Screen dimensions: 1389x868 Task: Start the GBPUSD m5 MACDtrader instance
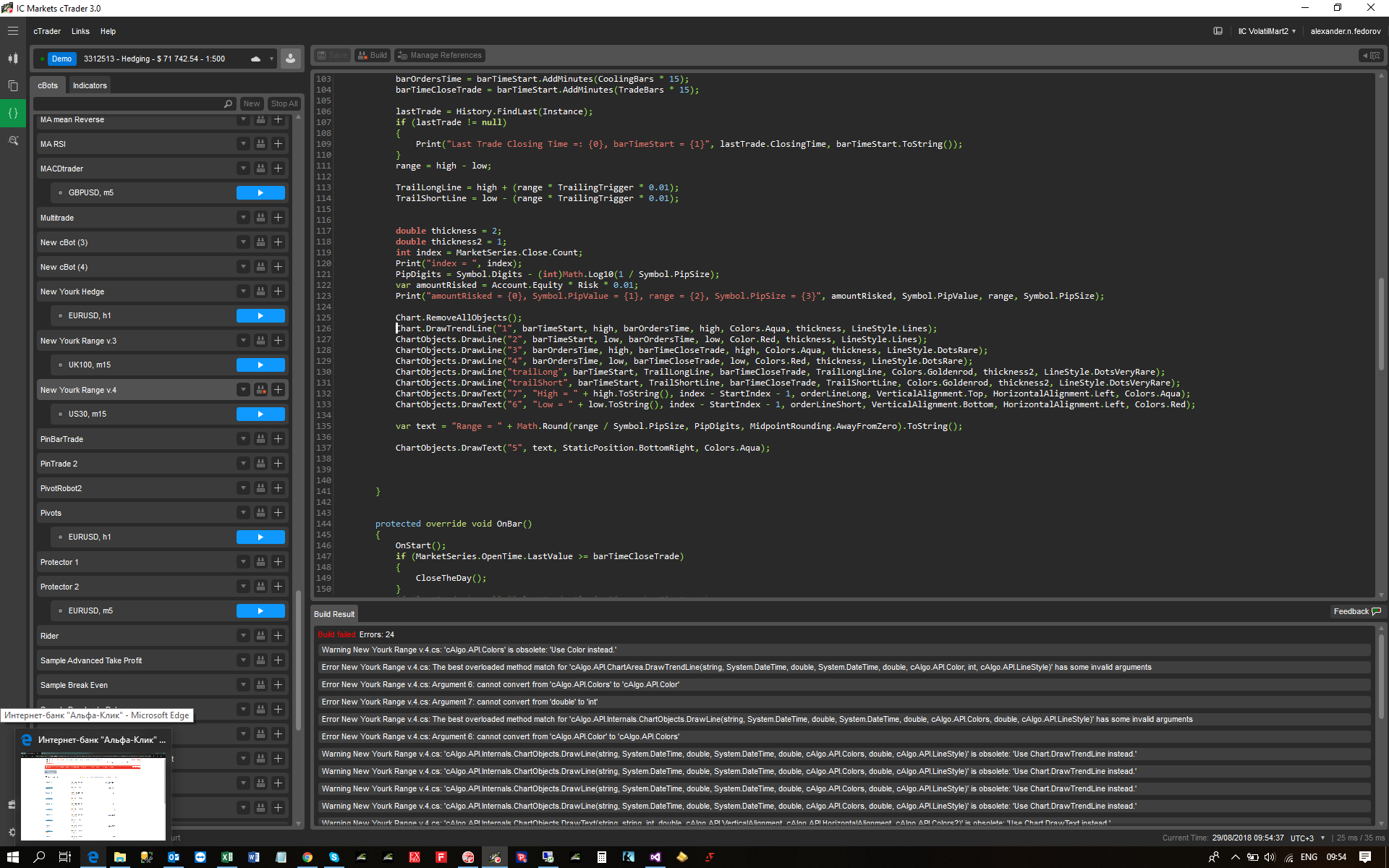click(x=260, y=193)
